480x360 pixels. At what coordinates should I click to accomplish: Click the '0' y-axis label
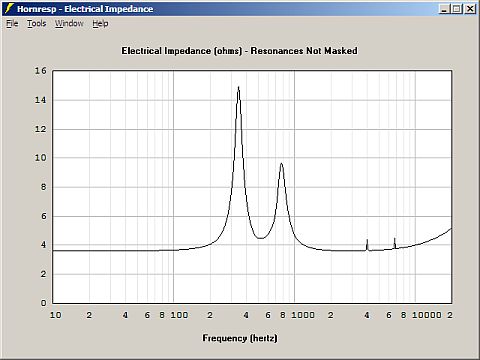pos(43,303)
